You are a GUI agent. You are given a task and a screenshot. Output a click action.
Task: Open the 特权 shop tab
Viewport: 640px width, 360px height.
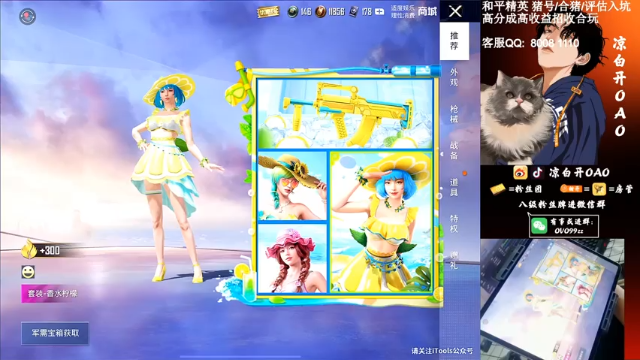tap(454, 224)
